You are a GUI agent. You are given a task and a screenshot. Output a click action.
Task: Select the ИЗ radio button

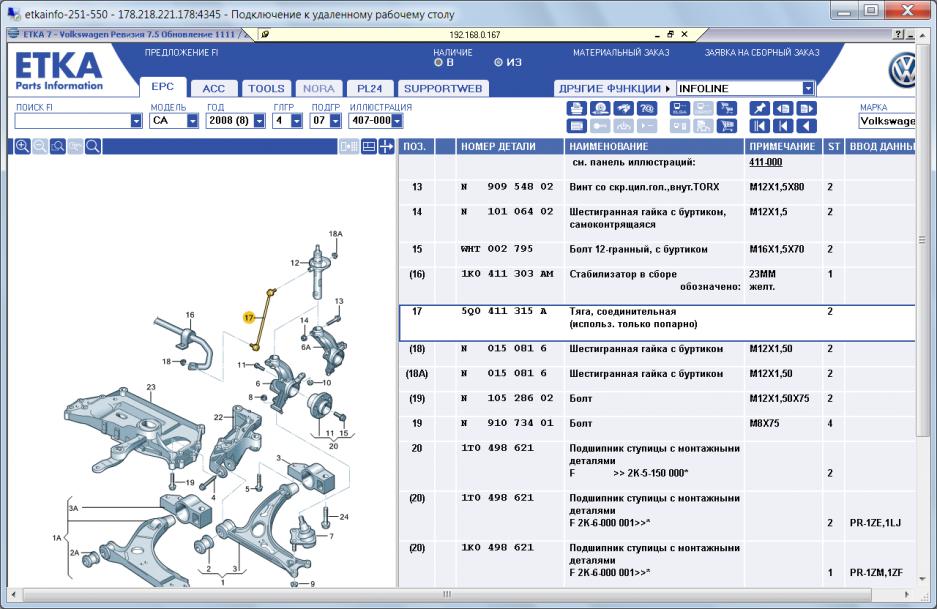[498, 62]
